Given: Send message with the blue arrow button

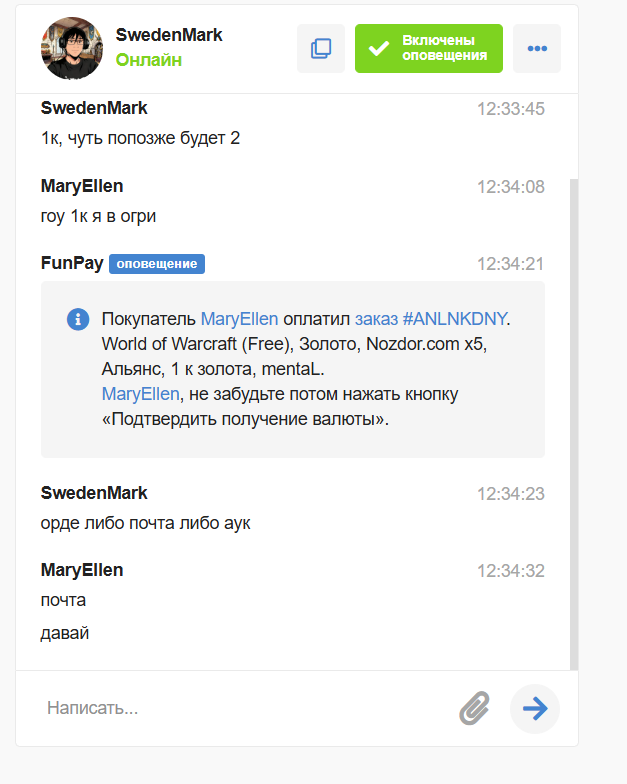Looking at the screenshot, I should [535, 708].
